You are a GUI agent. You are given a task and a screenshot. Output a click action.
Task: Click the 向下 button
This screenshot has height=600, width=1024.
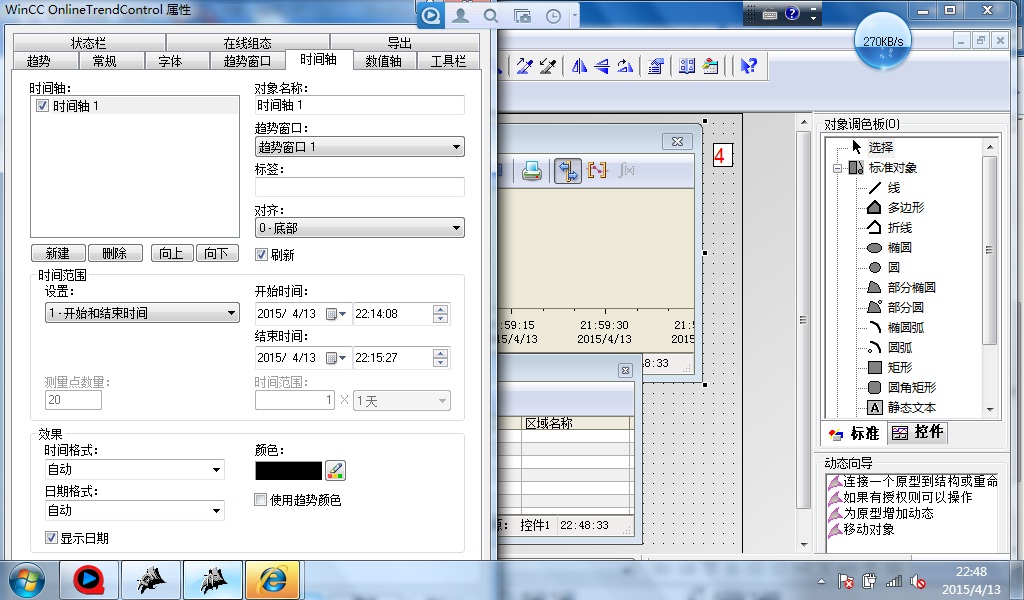tap(217, 253)
